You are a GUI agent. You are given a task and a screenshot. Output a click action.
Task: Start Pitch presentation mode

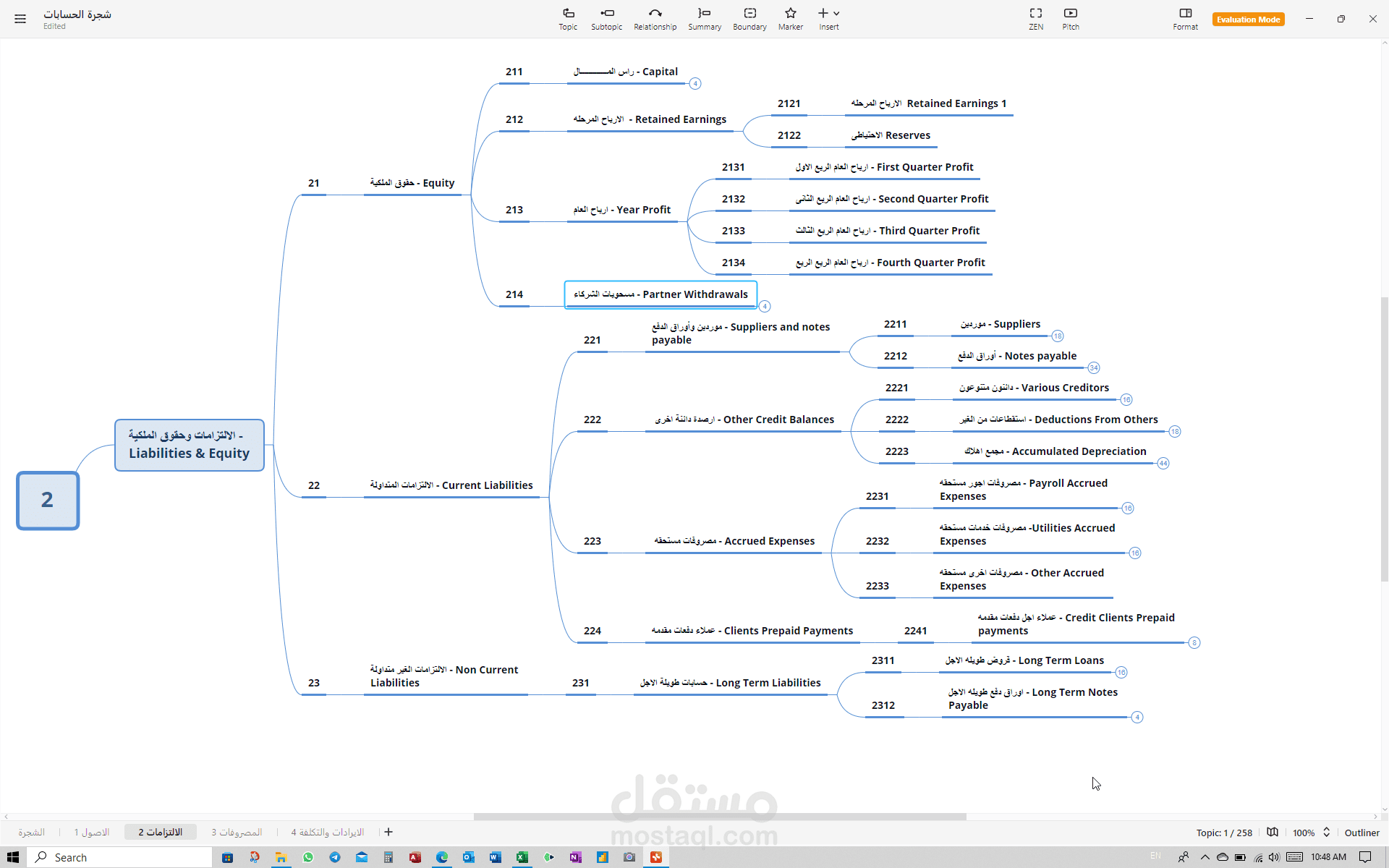coord(1071,19)
